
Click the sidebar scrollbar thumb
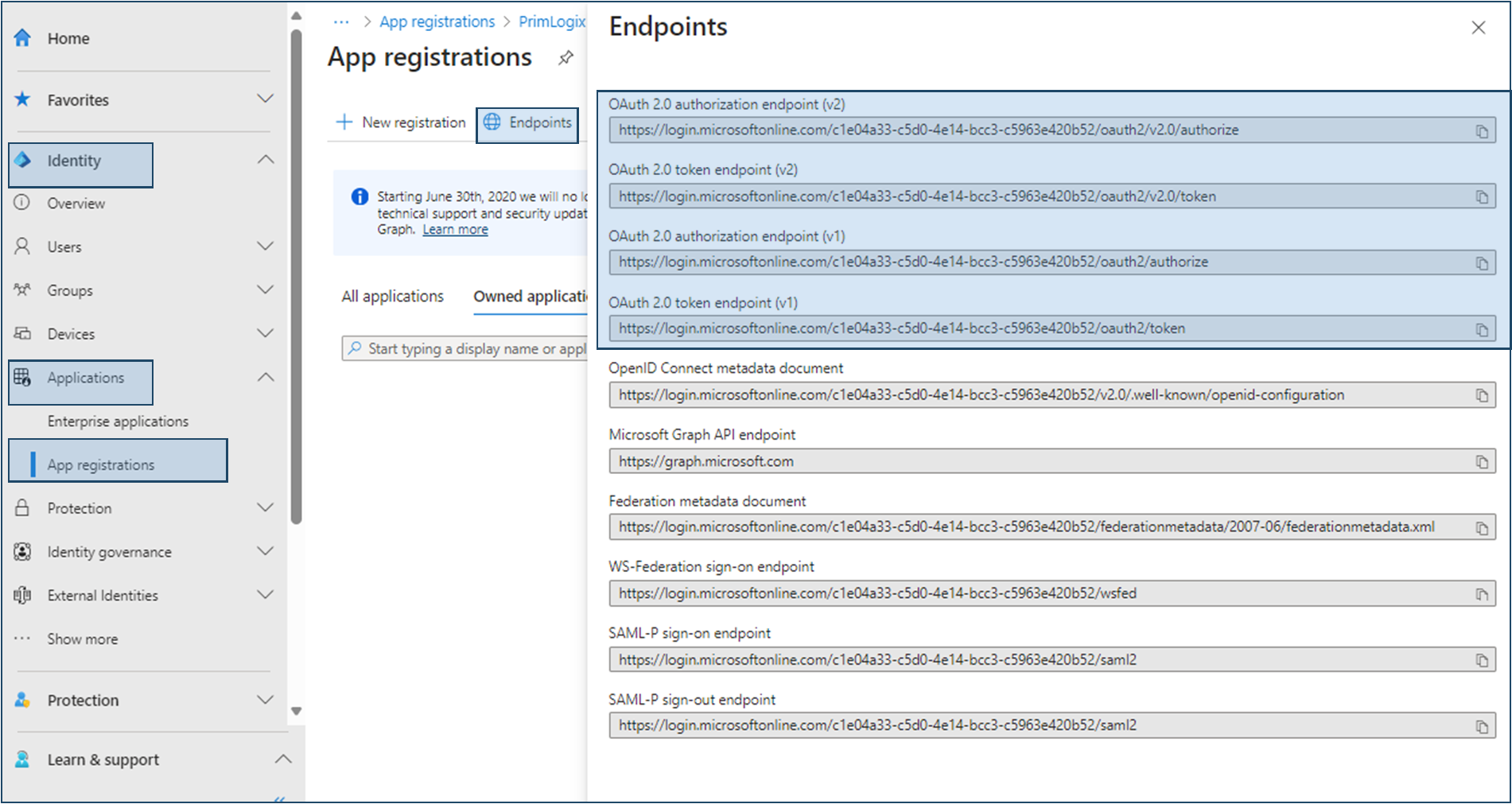(296, 277)
